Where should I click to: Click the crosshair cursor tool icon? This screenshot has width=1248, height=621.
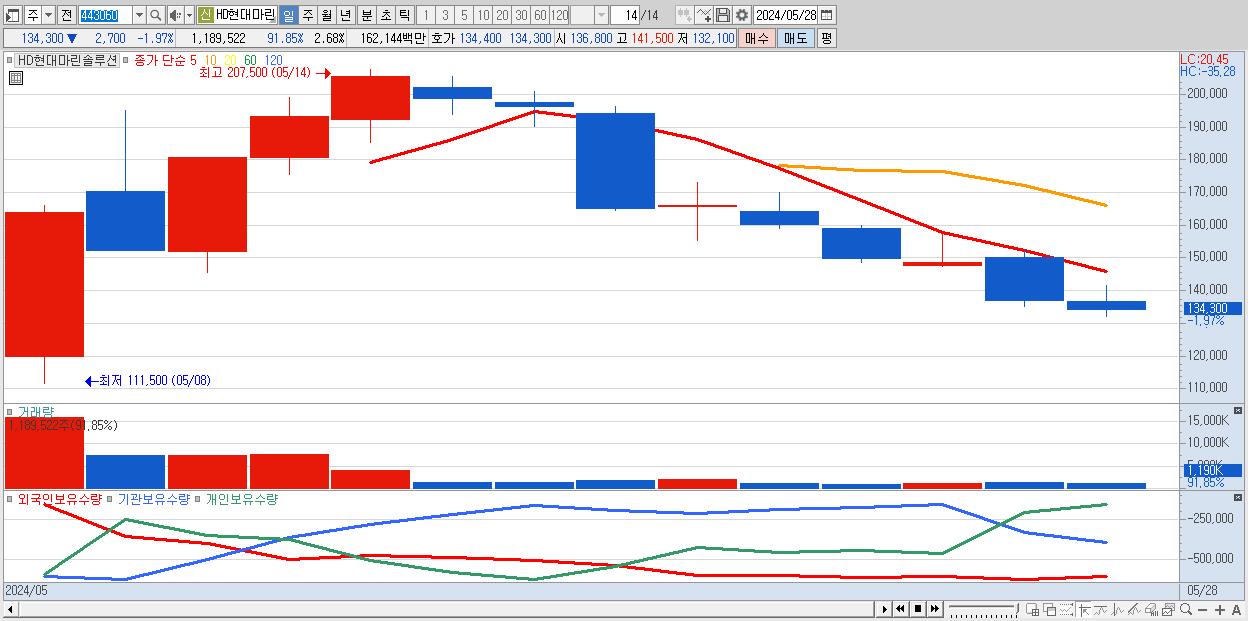(x=1084, y=609)
